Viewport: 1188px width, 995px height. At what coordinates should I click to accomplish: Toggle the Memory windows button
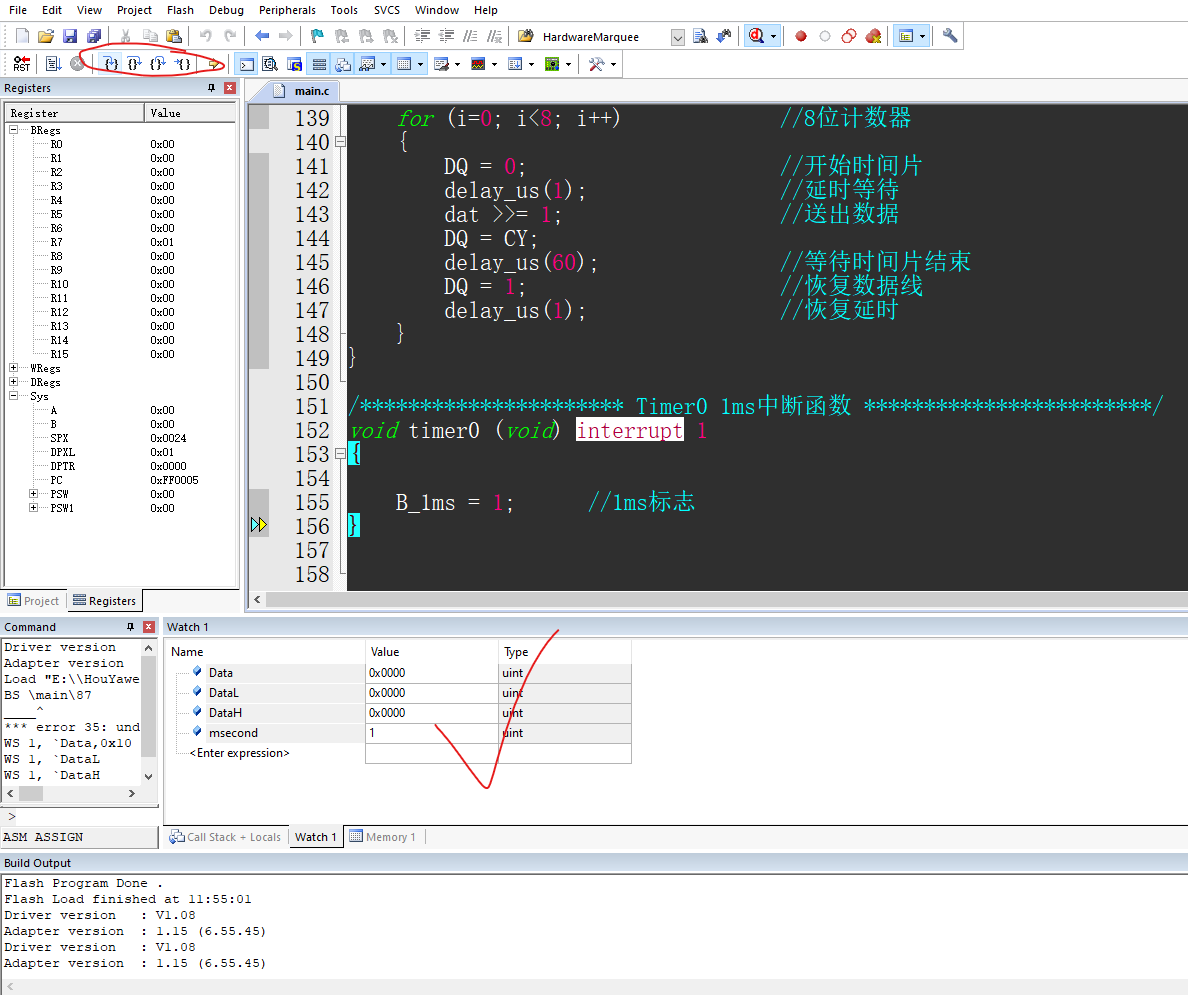(x=405, y=64)
